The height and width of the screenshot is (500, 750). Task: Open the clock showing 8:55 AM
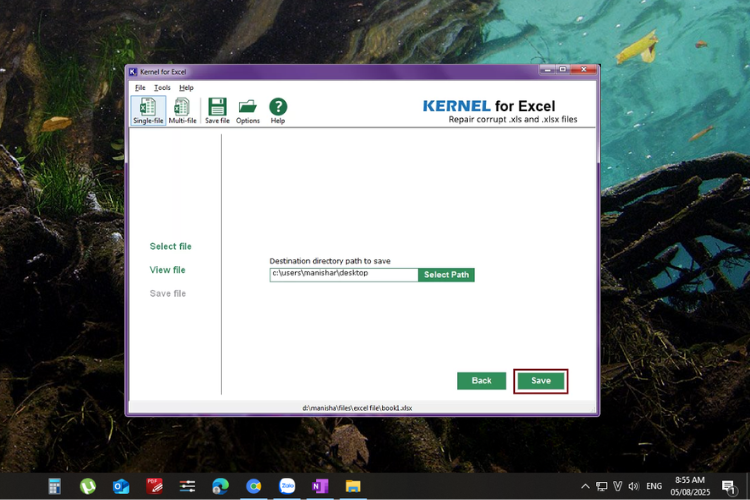pos(690,486)
